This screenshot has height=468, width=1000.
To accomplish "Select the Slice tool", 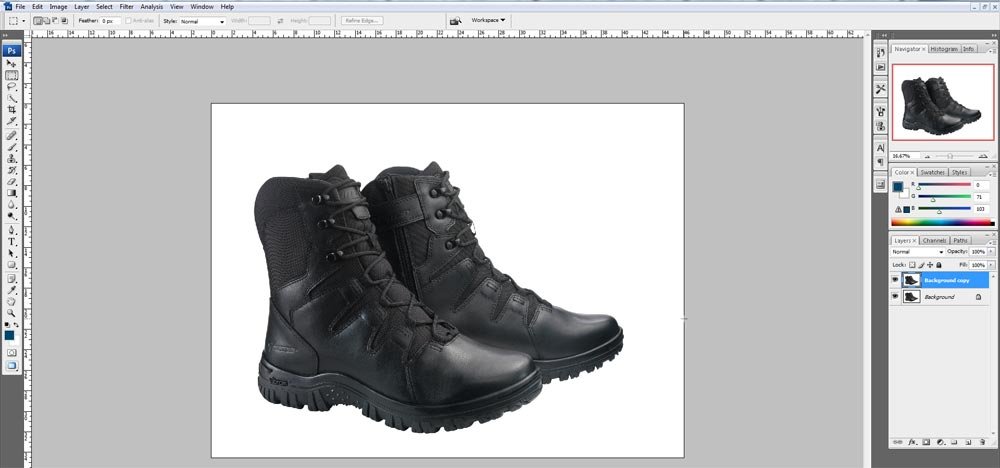I will point(11,121).
